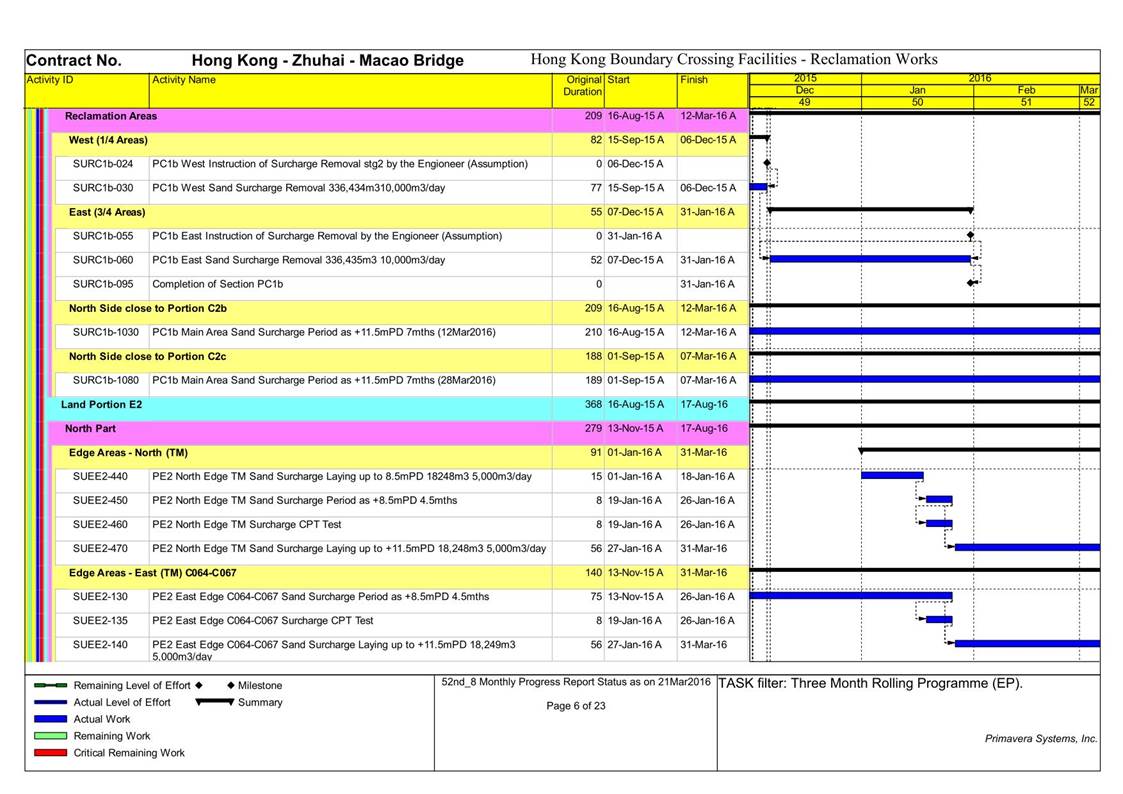
Task: Click the Completion of Section PC1b activity name
Action: point(218,284)
